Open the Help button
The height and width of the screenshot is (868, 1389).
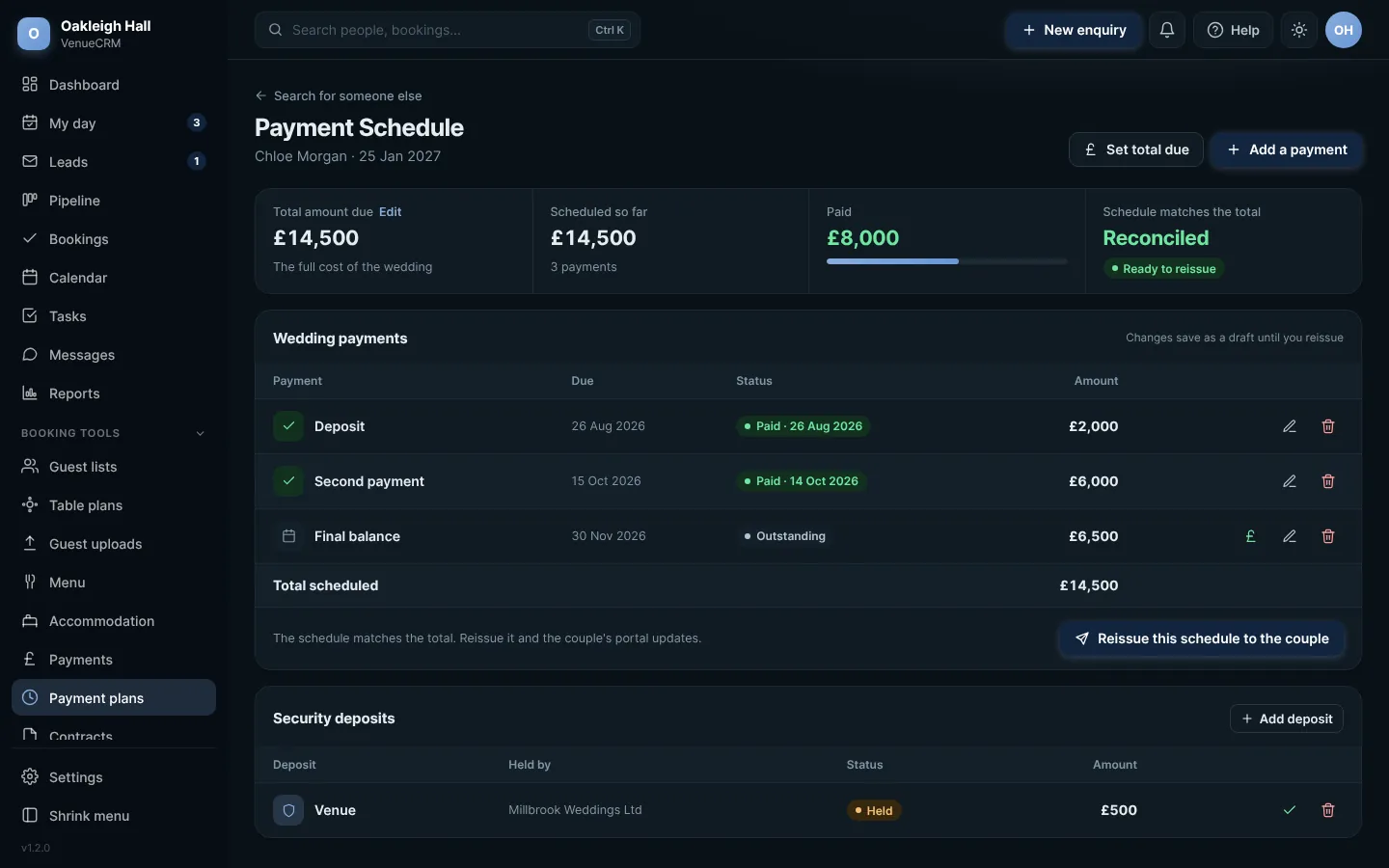[1234, 30]
